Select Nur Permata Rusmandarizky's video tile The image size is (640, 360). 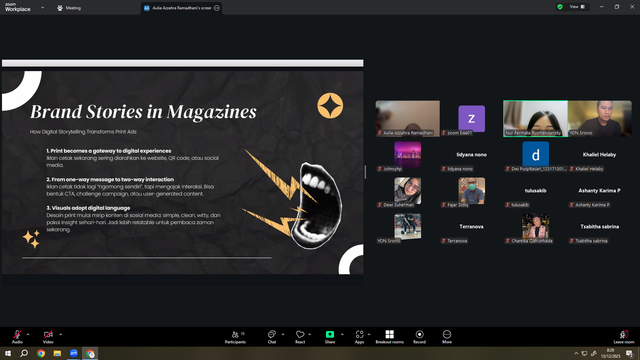coord(536,118)
